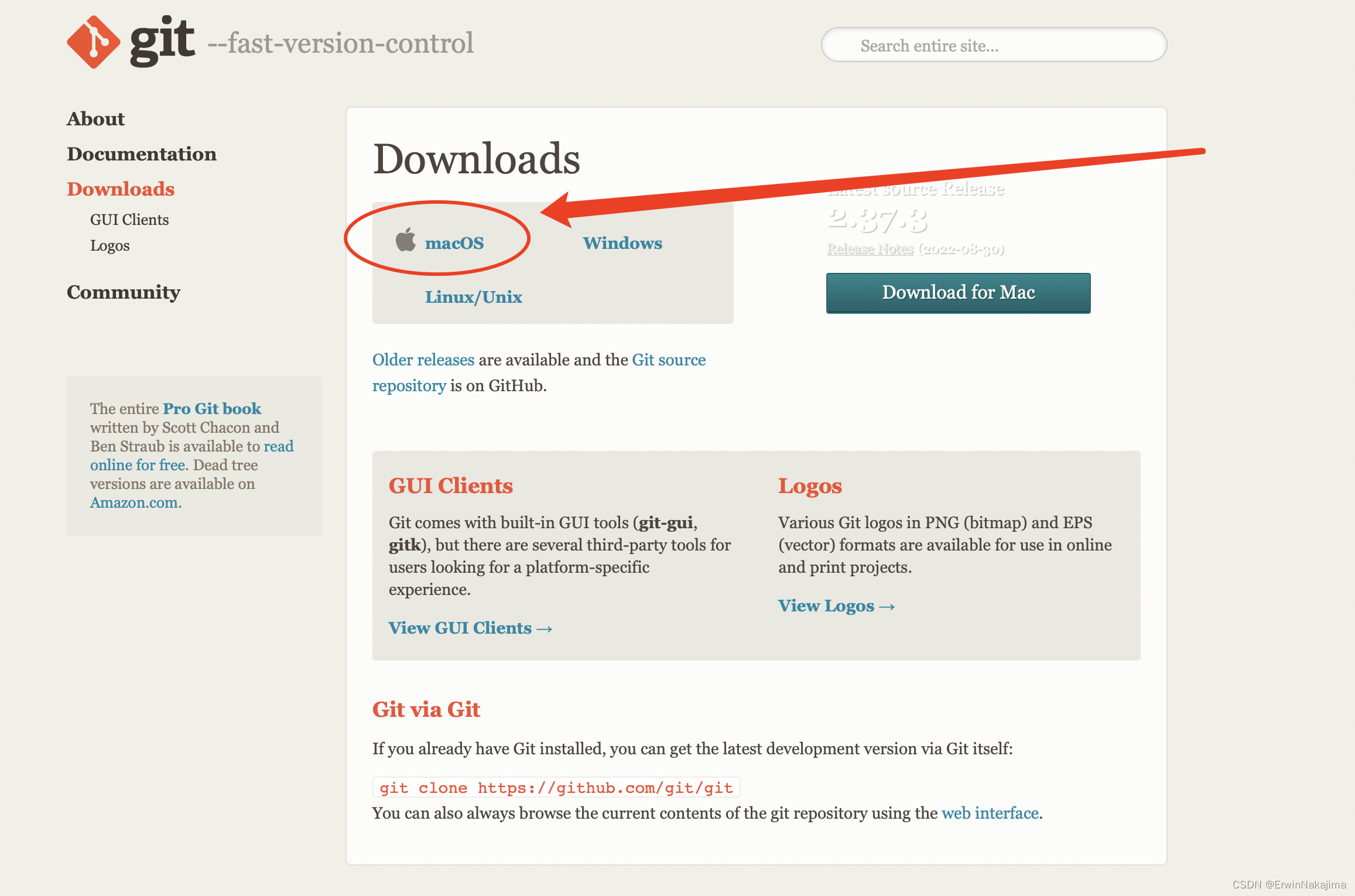1355x896 pixels.
Task: Click the GUI Clients heading
Action: [451, 486]
